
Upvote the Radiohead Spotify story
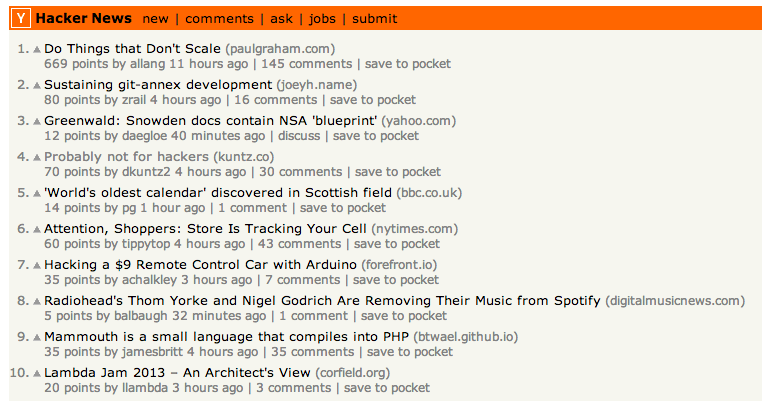37,301
